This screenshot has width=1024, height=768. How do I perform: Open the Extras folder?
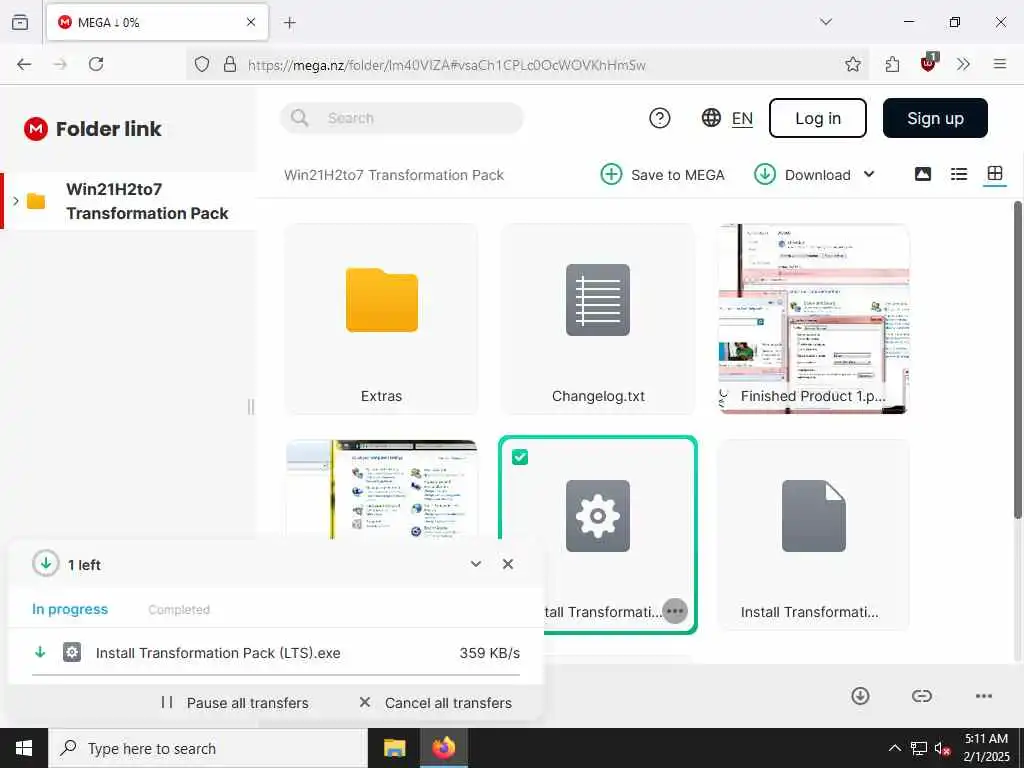click(x=381, y=319)
